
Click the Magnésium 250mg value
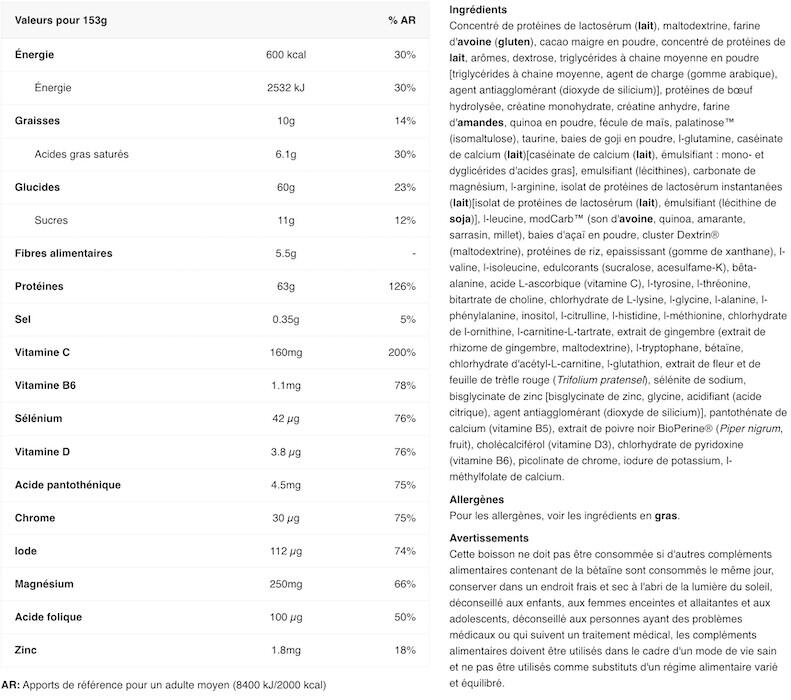(286, 584)
